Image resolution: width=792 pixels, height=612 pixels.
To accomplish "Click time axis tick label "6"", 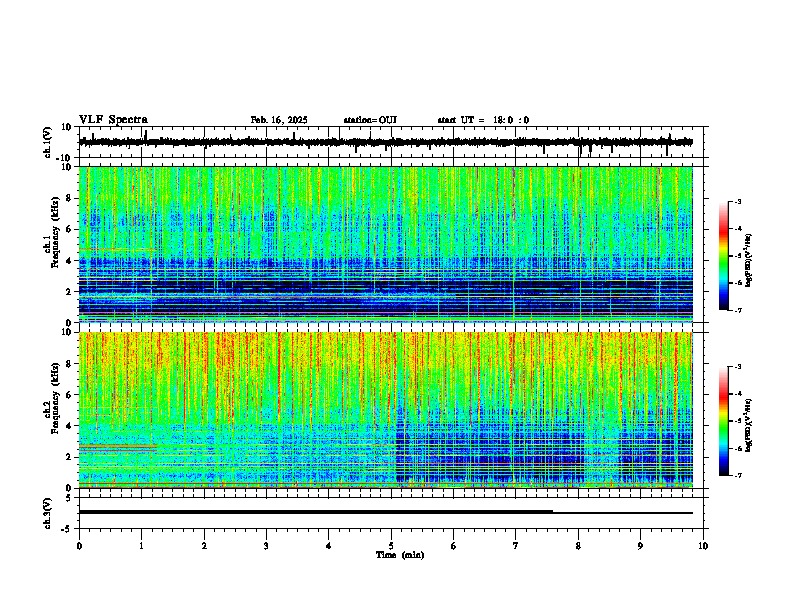I will pyautogui.click(x=454, y=546).
